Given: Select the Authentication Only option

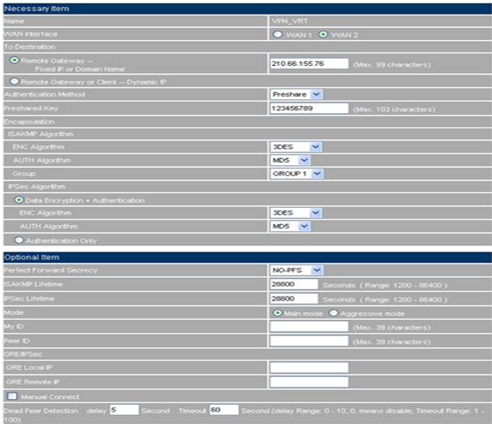Looking at the screenshot, I should pyautogui.click(x=19, y=240).
